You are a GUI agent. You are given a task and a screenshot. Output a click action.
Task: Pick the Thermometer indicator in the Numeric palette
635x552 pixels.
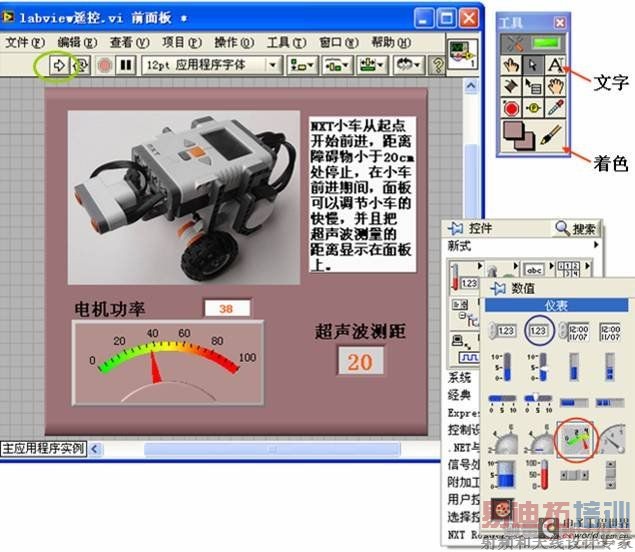(539, 475)
